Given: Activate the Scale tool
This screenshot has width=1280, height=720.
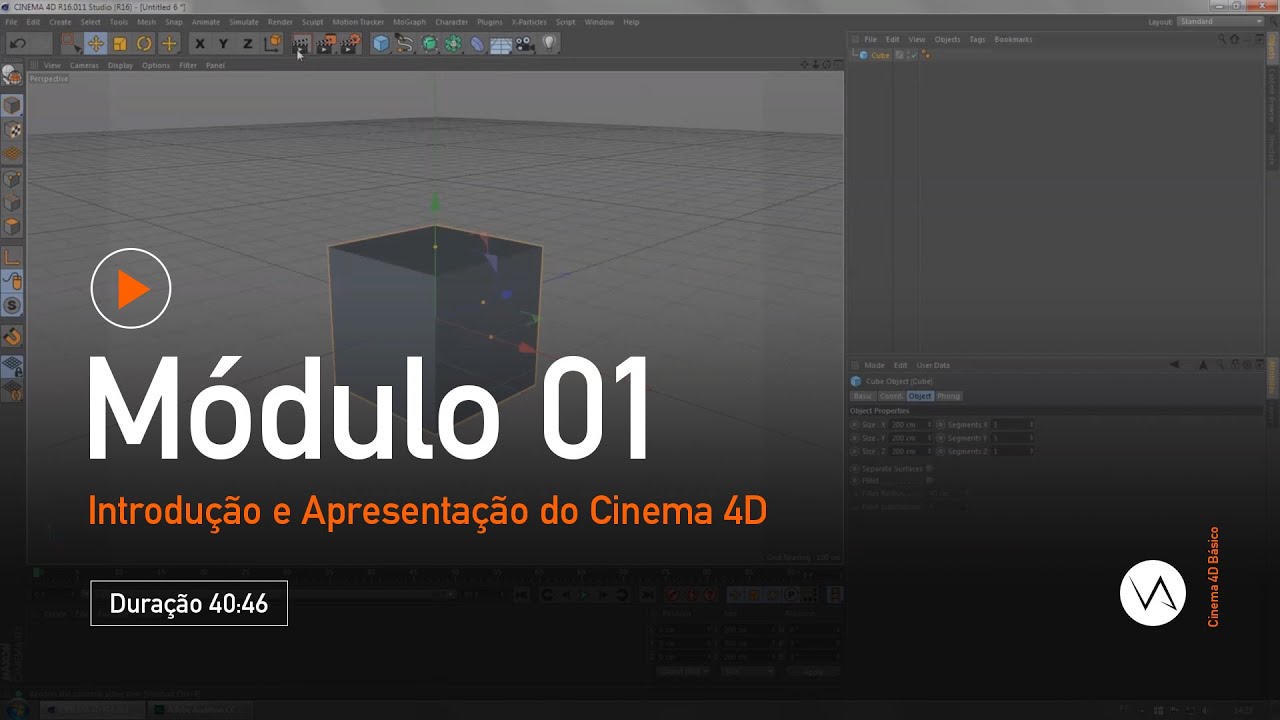Looking at the screenshot, I should tap(120, 43).
